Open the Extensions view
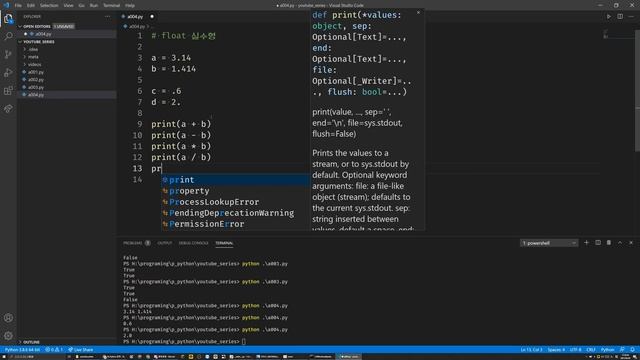The width and height of the screenshot is (640, 360). tap(8, 91)
